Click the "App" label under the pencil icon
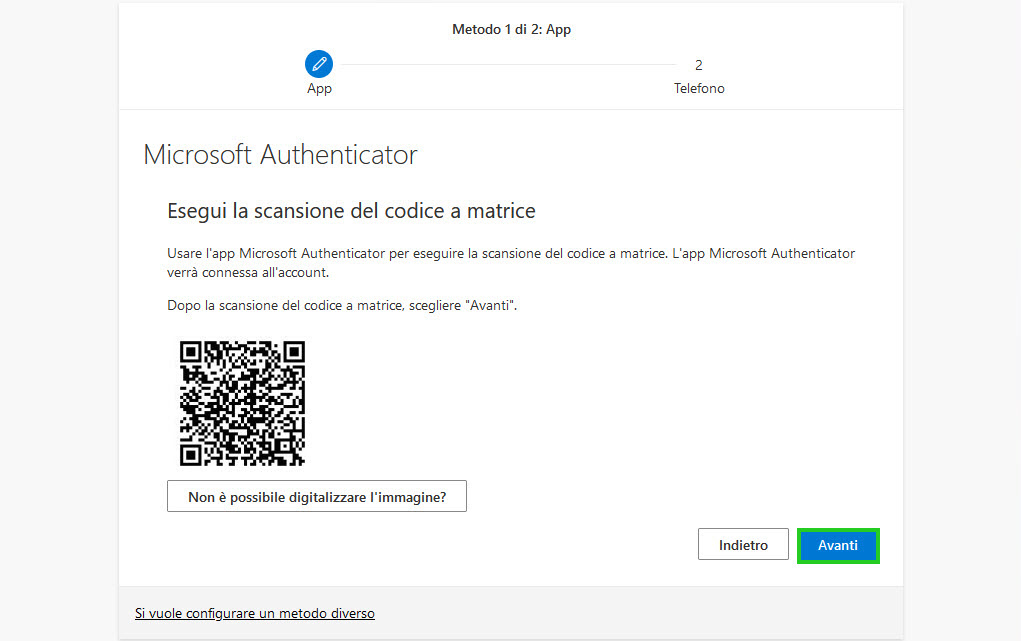Image resolution: width=1021 pixels, height=641 pixels. point(319,89)
